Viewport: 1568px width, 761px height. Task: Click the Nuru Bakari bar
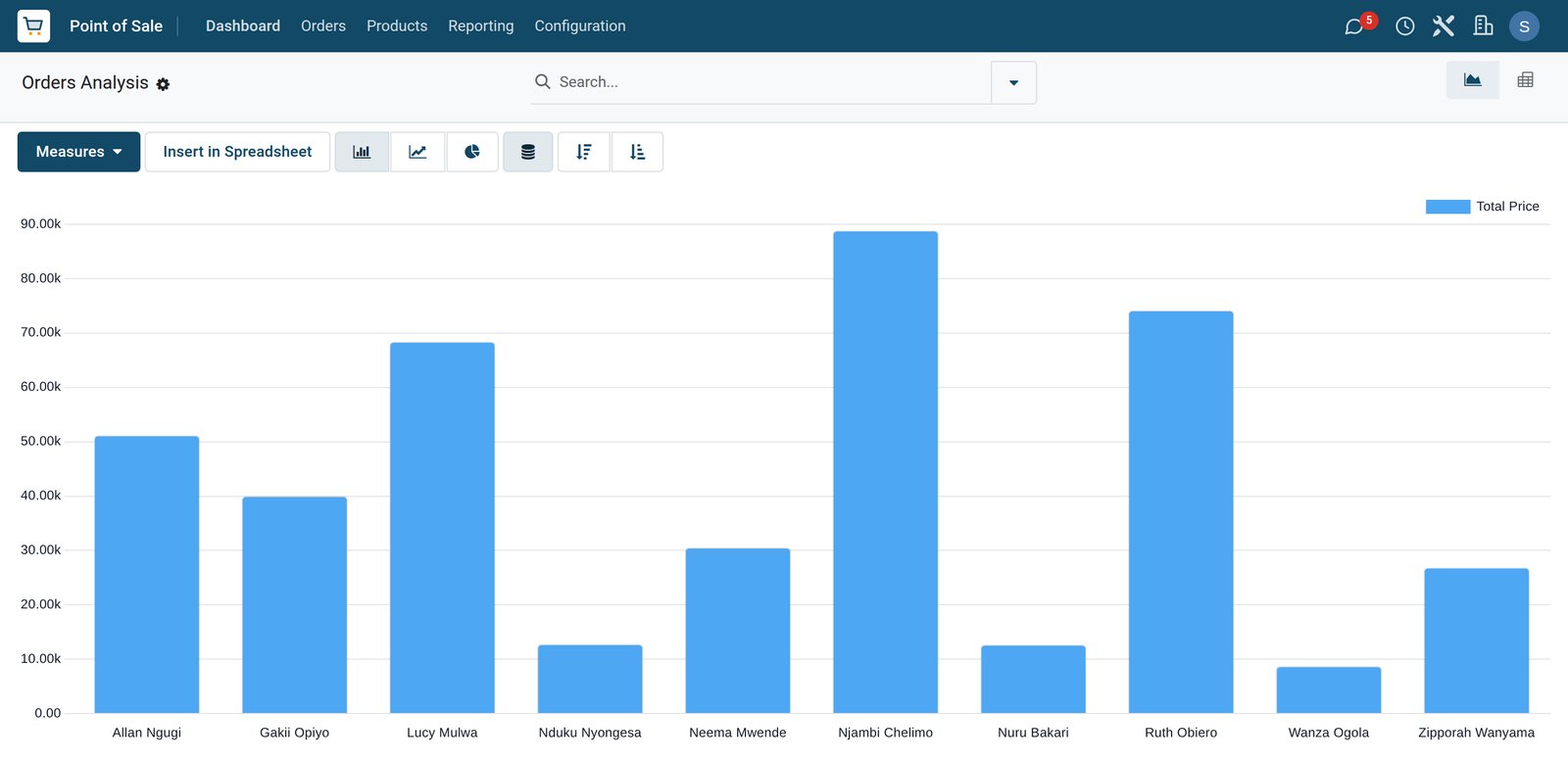pos(1033,680)
